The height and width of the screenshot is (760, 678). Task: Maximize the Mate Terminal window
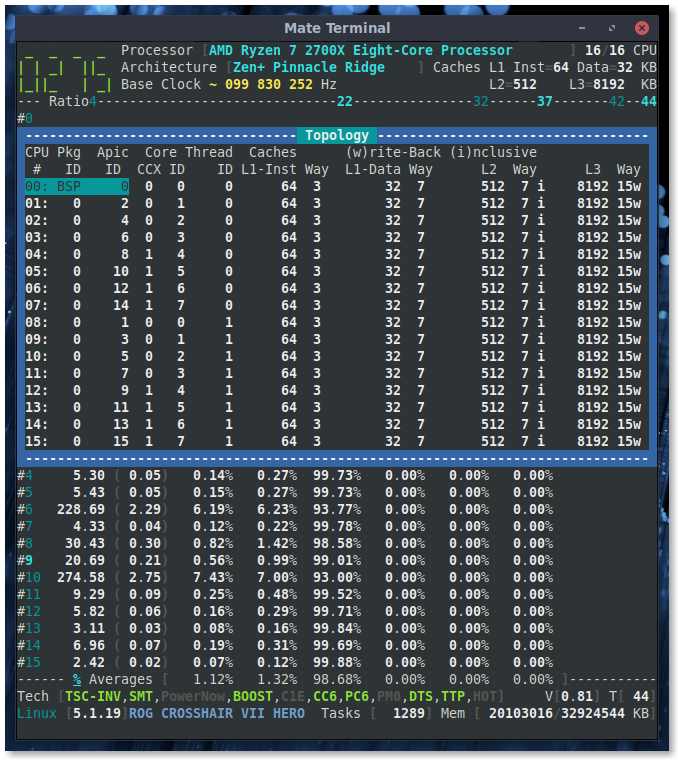(x=612, y=28)
